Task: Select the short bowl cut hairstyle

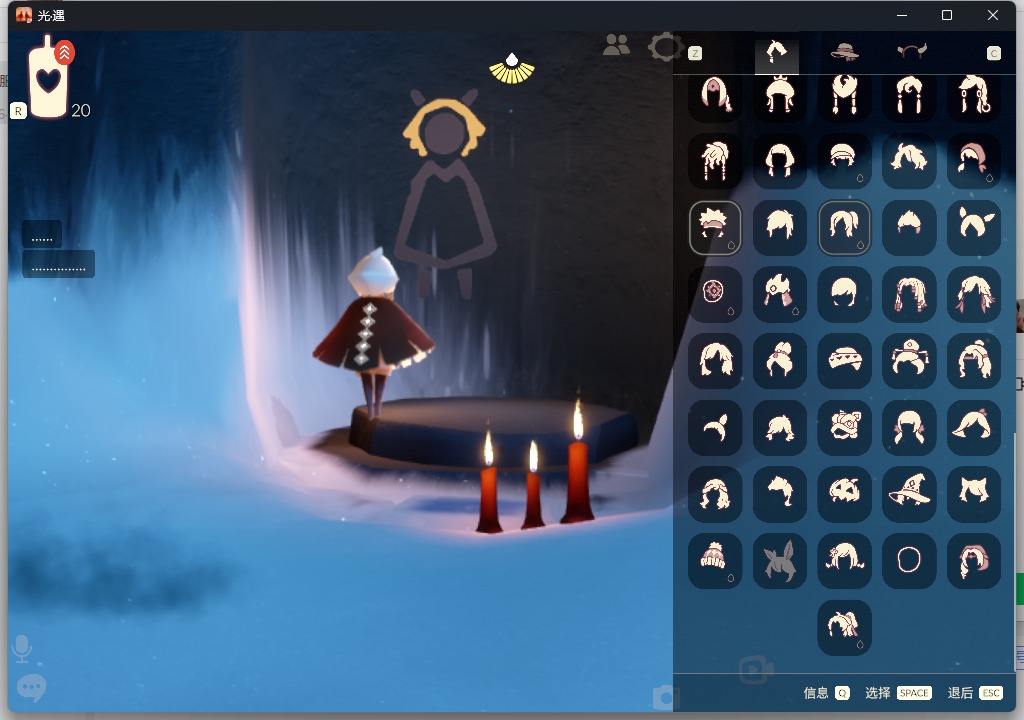Action: tap(844, 293)
